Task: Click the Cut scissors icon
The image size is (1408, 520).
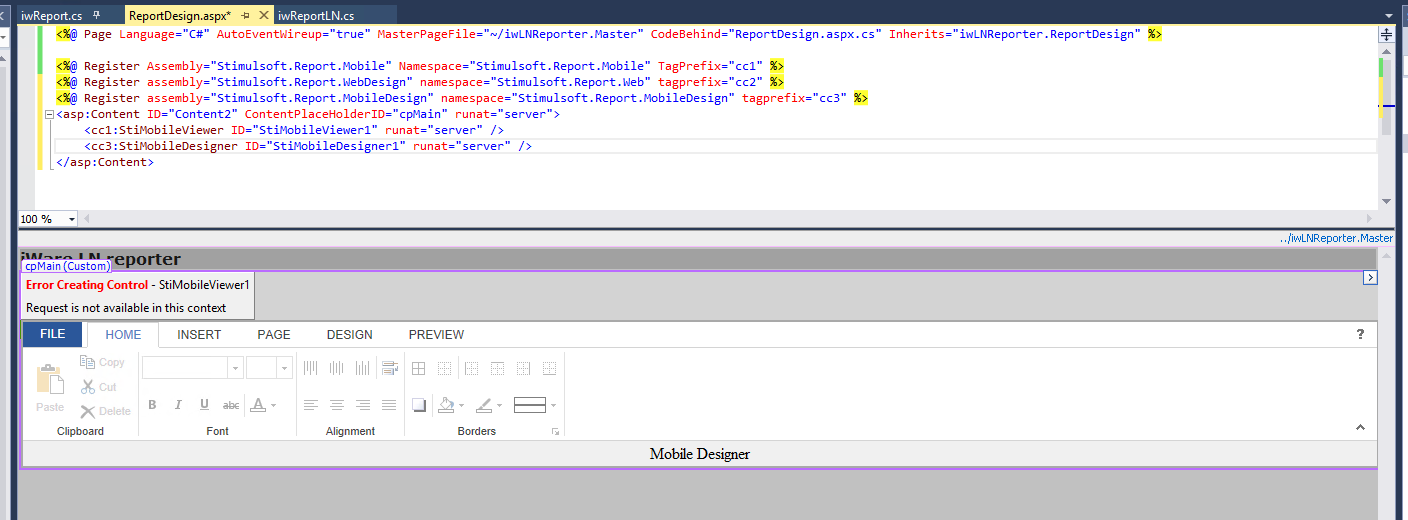Action: point(88,387)
